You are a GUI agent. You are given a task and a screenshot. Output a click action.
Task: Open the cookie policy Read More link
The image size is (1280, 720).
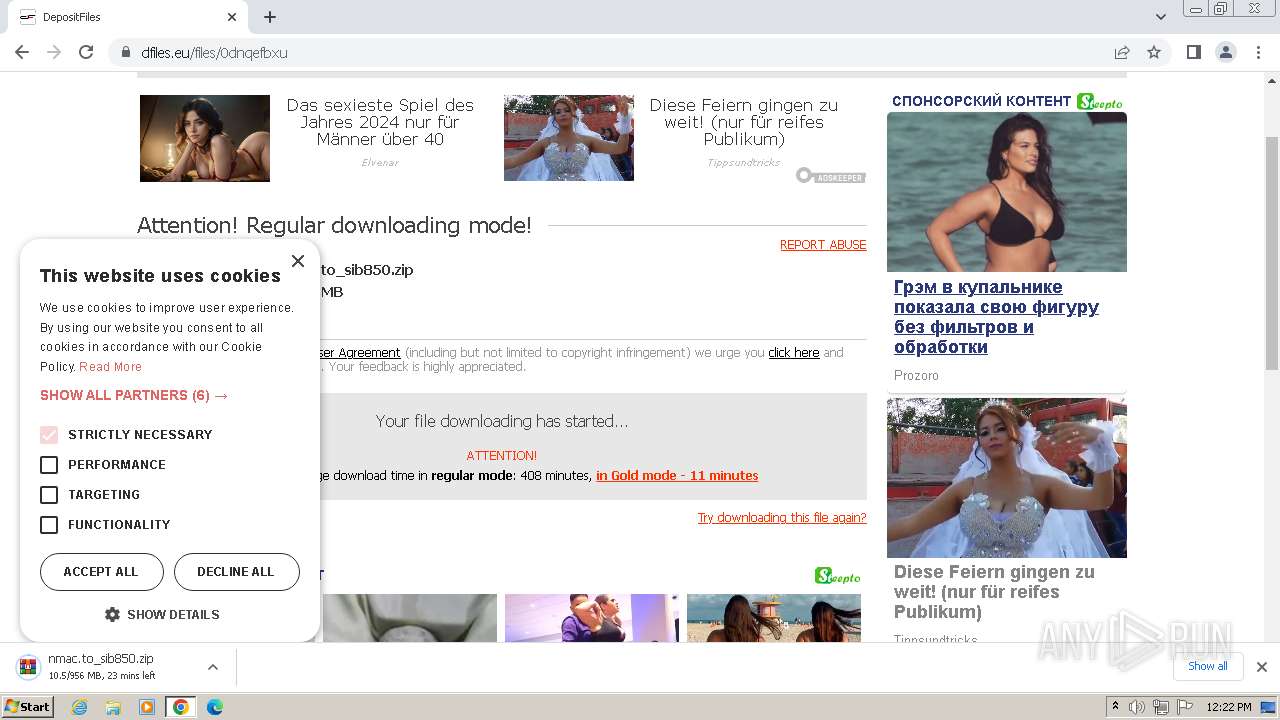(x=110, y=367)
